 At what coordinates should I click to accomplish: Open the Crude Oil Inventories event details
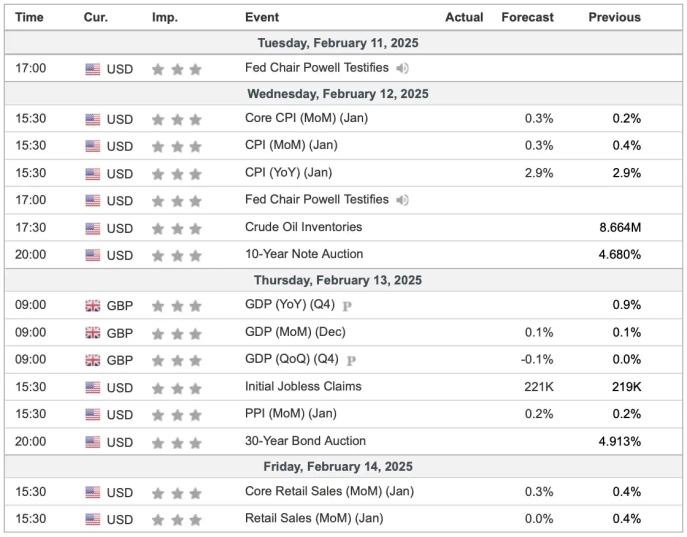[x=303, y=227]
